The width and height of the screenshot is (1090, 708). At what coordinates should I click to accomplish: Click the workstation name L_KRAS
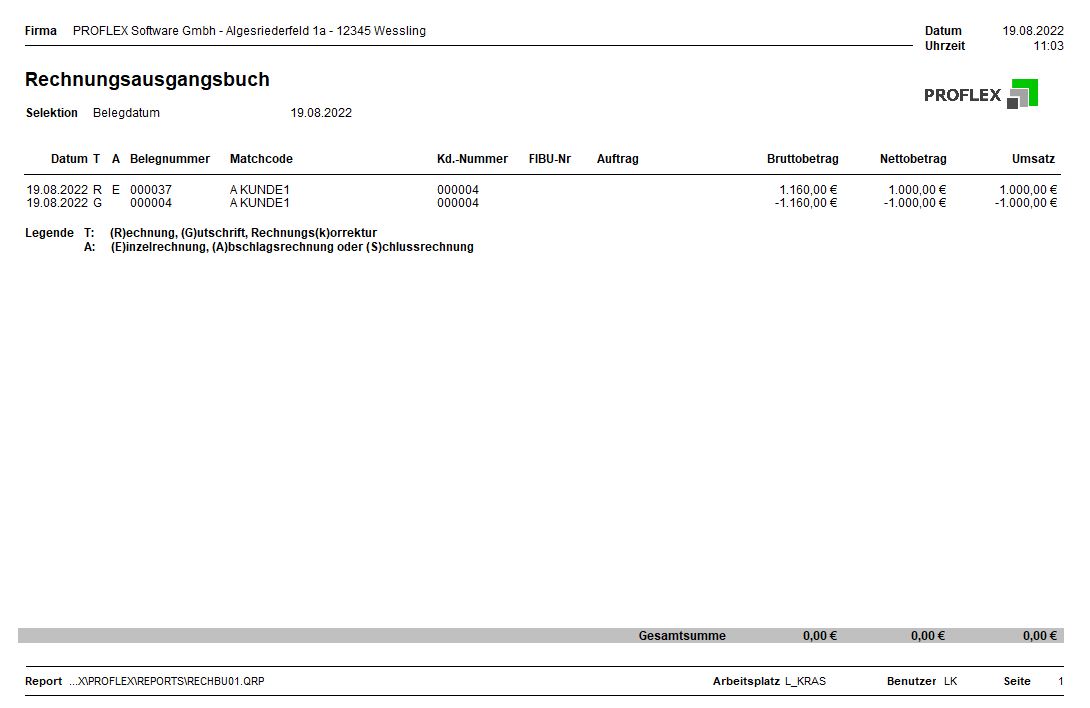coord(805,682)
